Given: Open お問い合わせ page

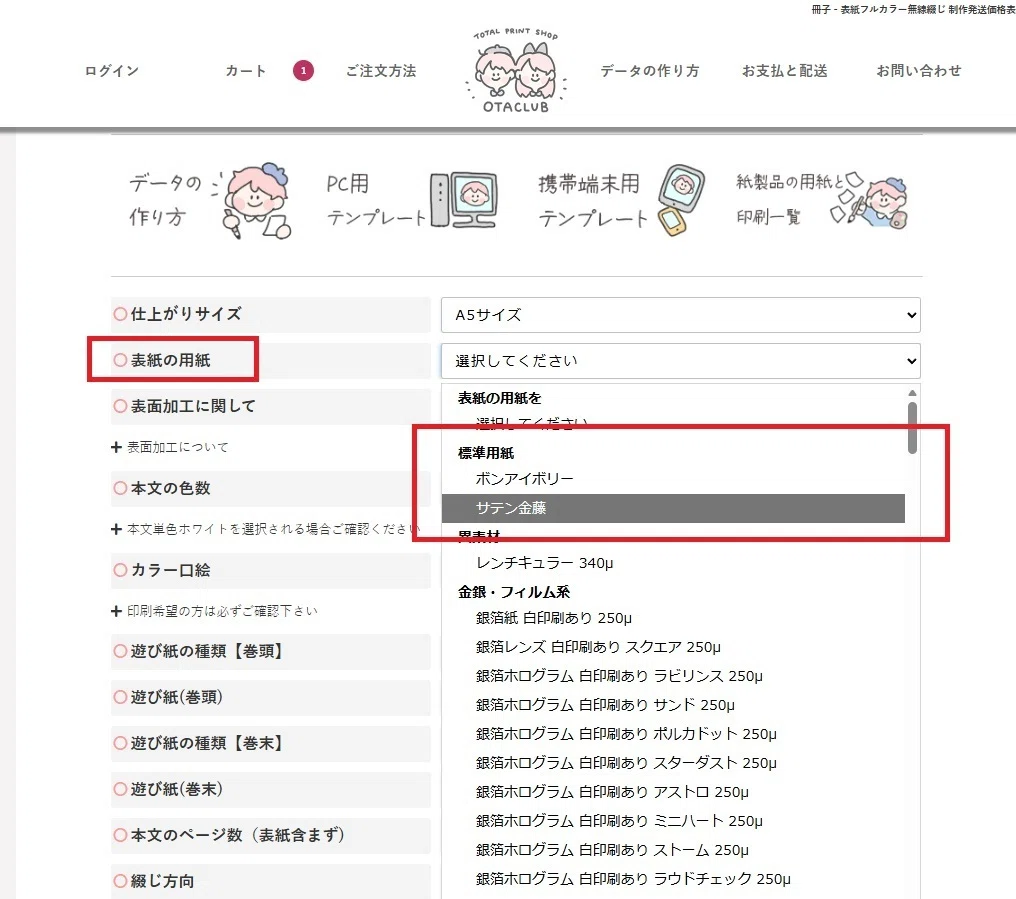Looking at the screenshot, I should (919, 71).
